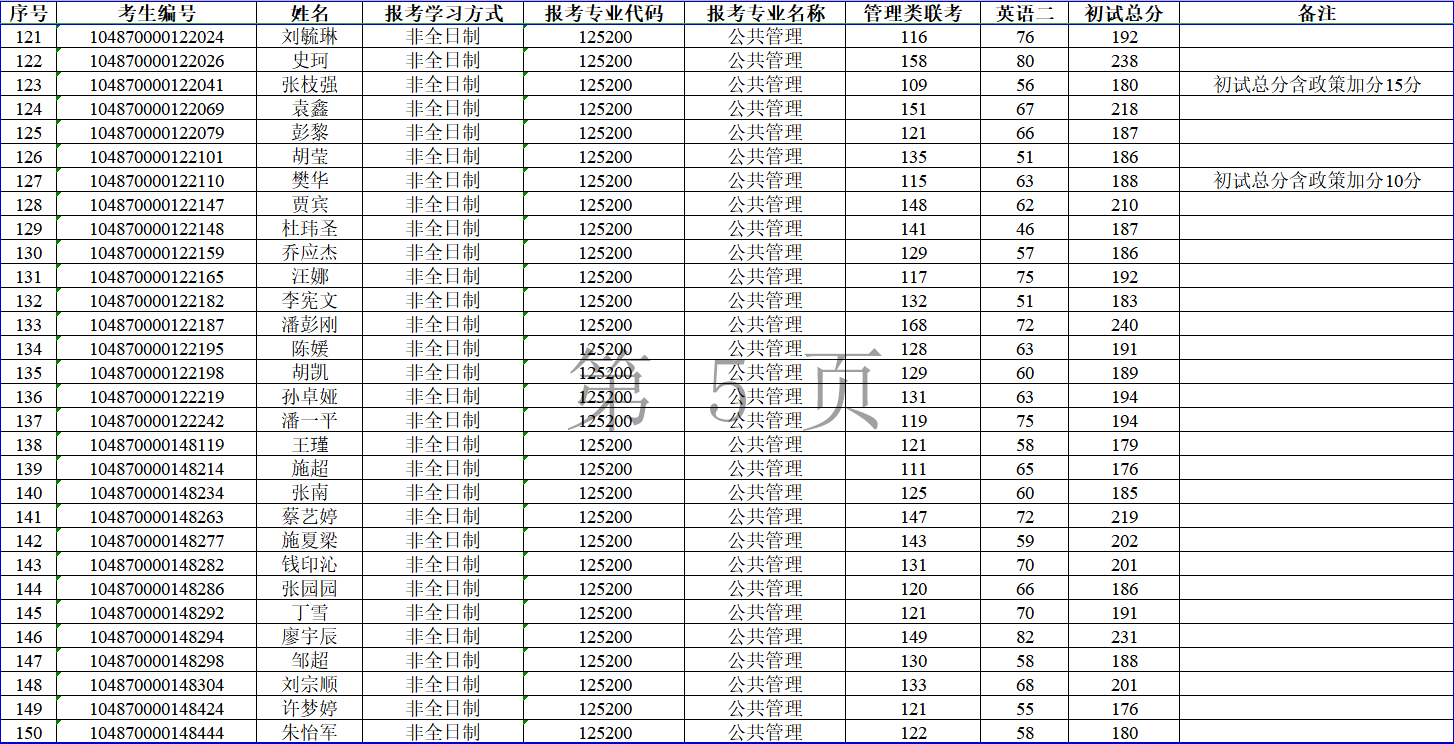Click the 管理类联考 score 158
Viewport: 1454px width, 744px height.
(913, 61)
